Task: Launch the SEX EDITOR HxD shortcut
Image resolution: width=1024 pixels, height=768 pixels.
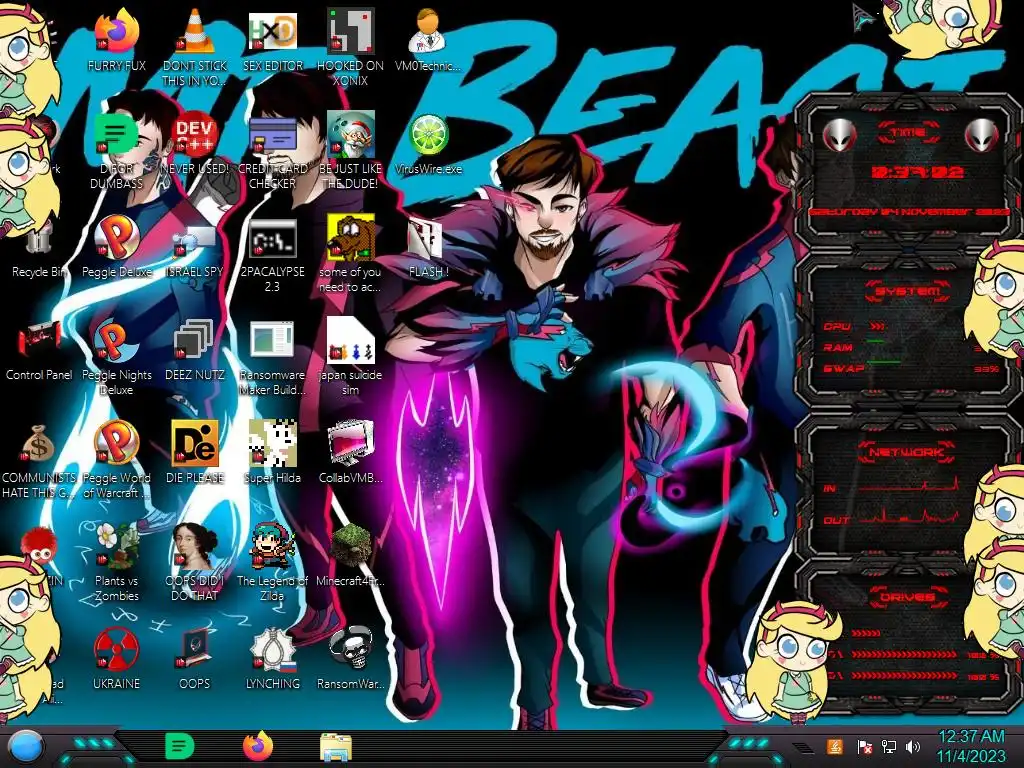Action: [x=273, y=33]
